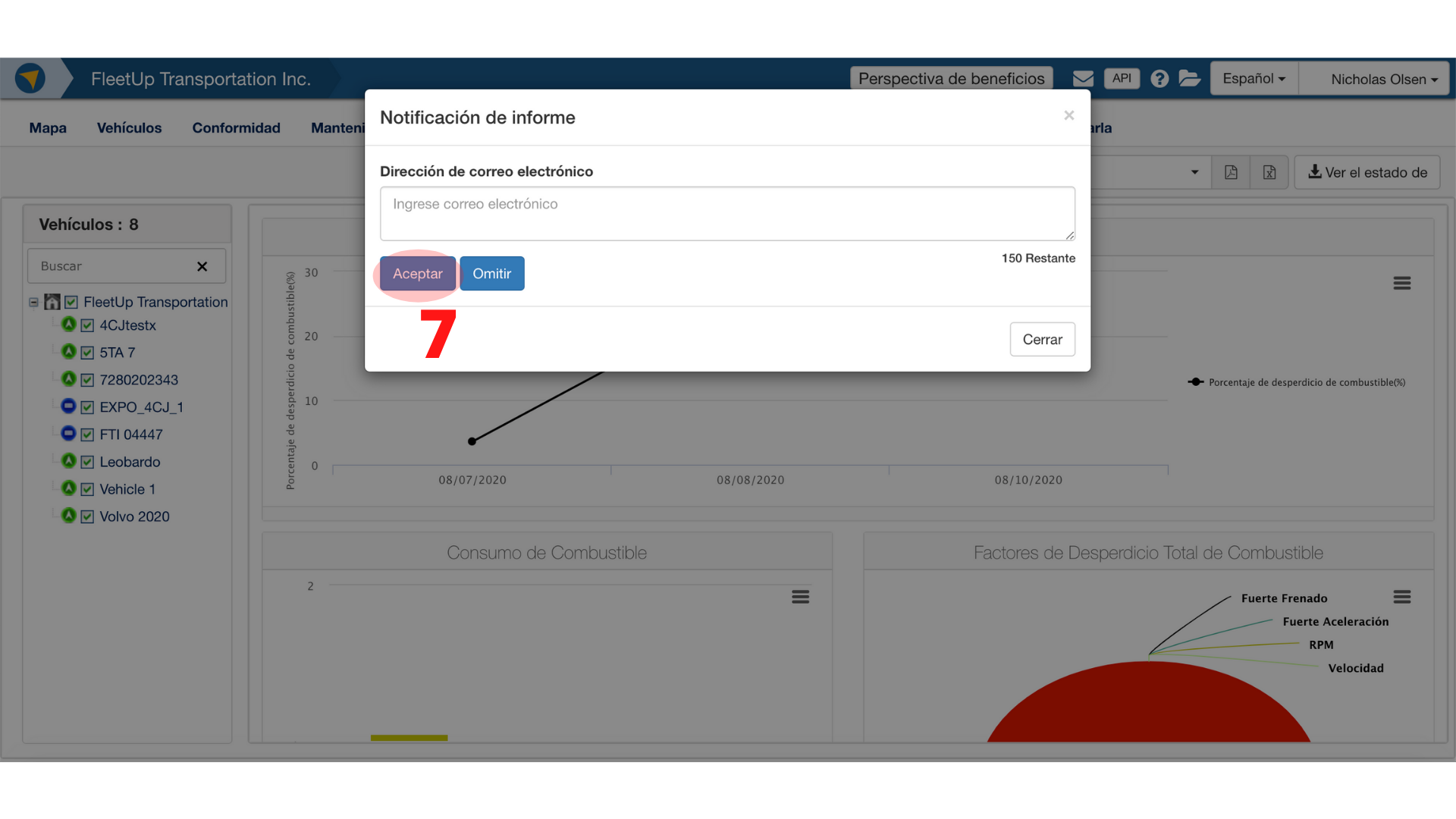Click Omitir in the notification dialog
This screenshot has width=1456, height=819.
[492, 274]
